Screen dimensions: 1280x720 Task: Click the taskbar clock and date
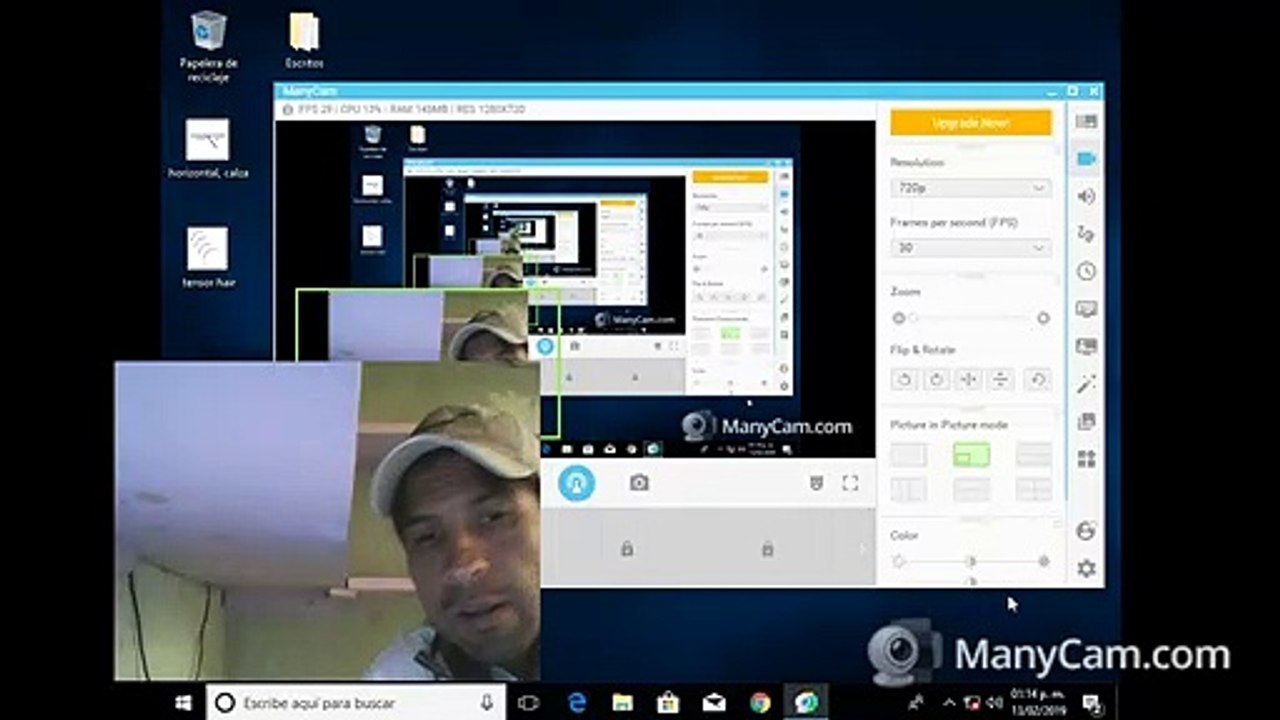(1037, 702)
